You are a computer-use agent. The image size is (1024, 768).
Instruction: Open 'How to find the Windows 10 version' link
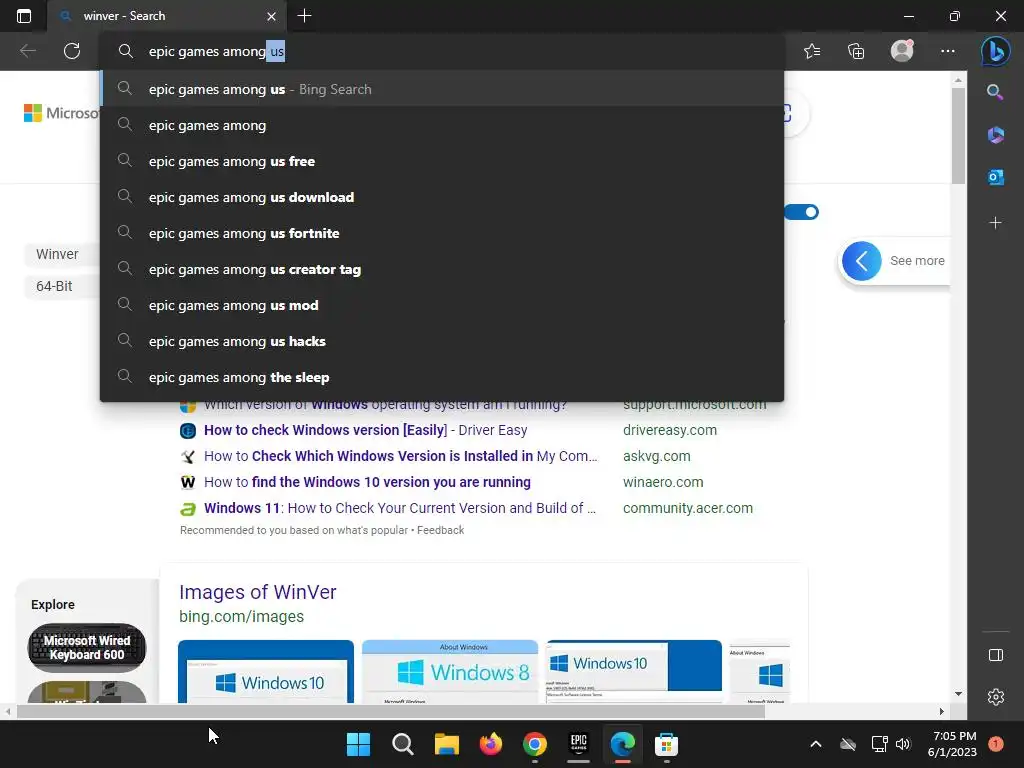tap(367, 482)
